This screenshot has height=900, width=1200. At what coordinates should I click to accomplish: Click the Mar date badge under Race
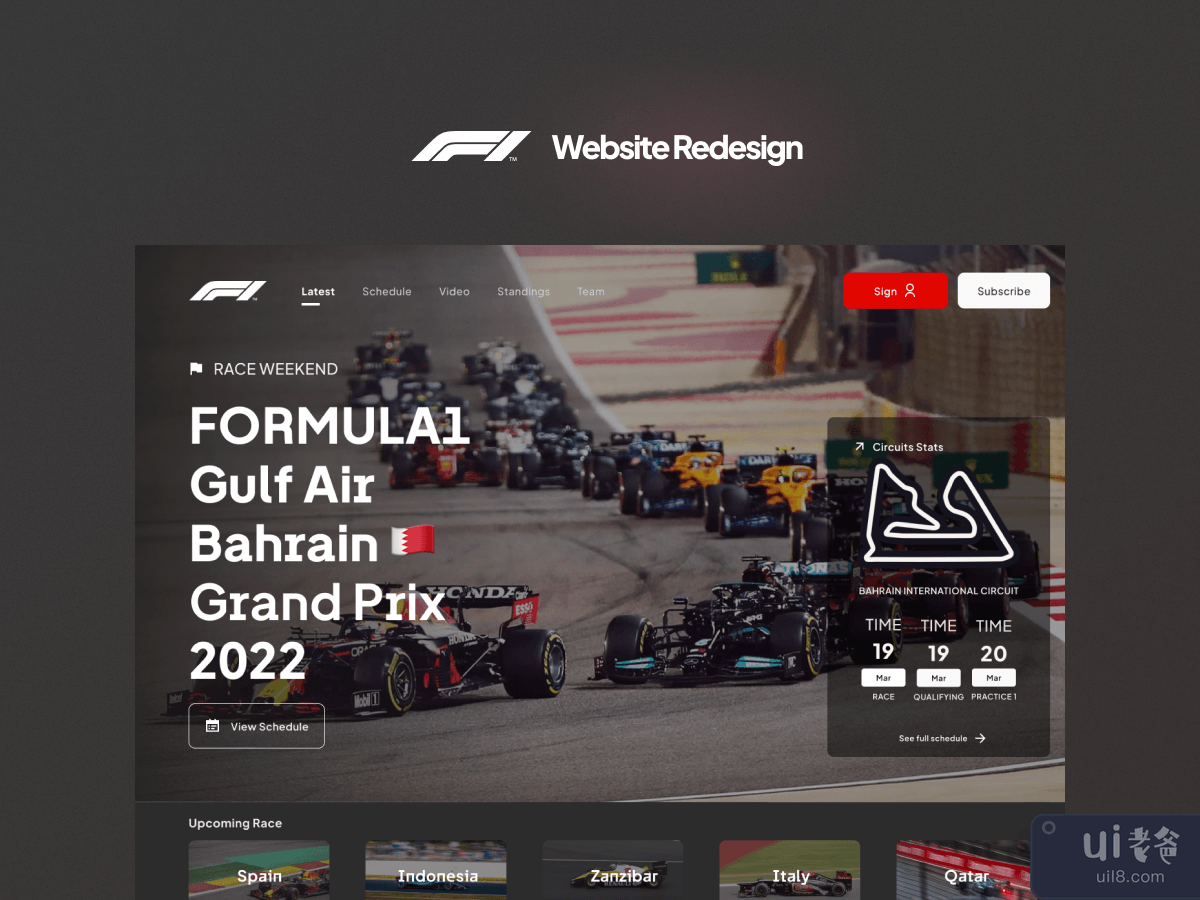click(x=883, y=678)
